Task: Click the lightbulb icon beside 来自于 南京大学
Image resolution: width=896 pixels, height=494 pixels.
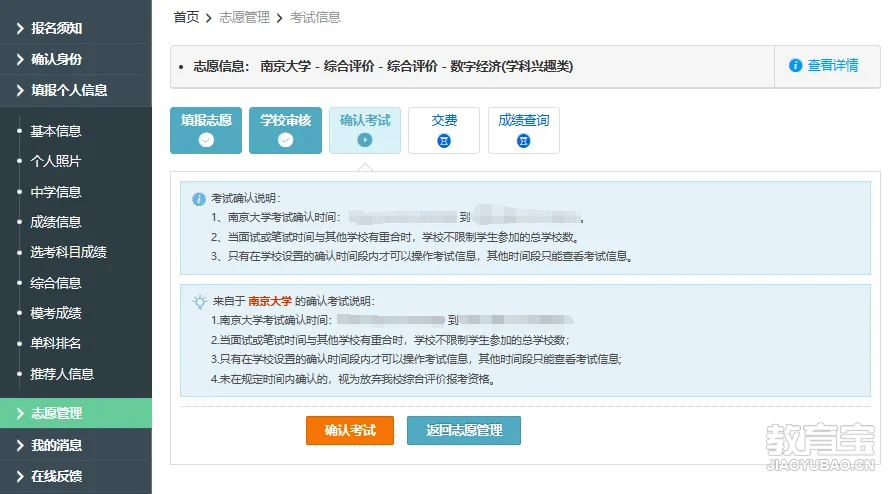Action: (x=199, y=302)
